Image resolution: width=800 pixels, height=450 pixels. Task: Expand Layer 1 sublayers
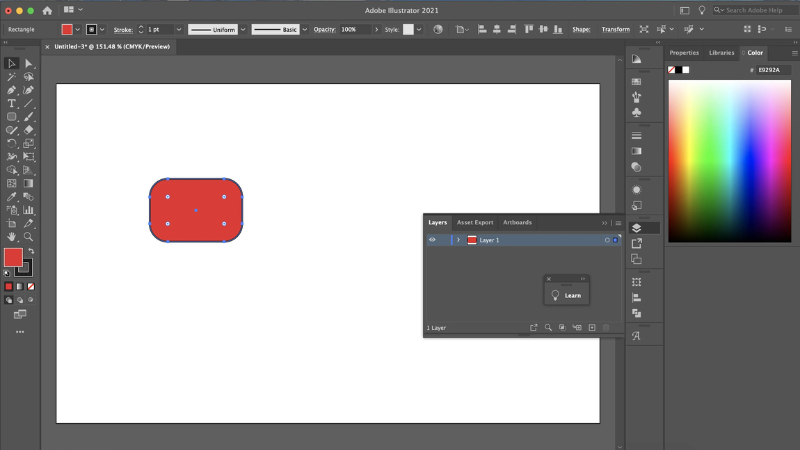point(458,240)
